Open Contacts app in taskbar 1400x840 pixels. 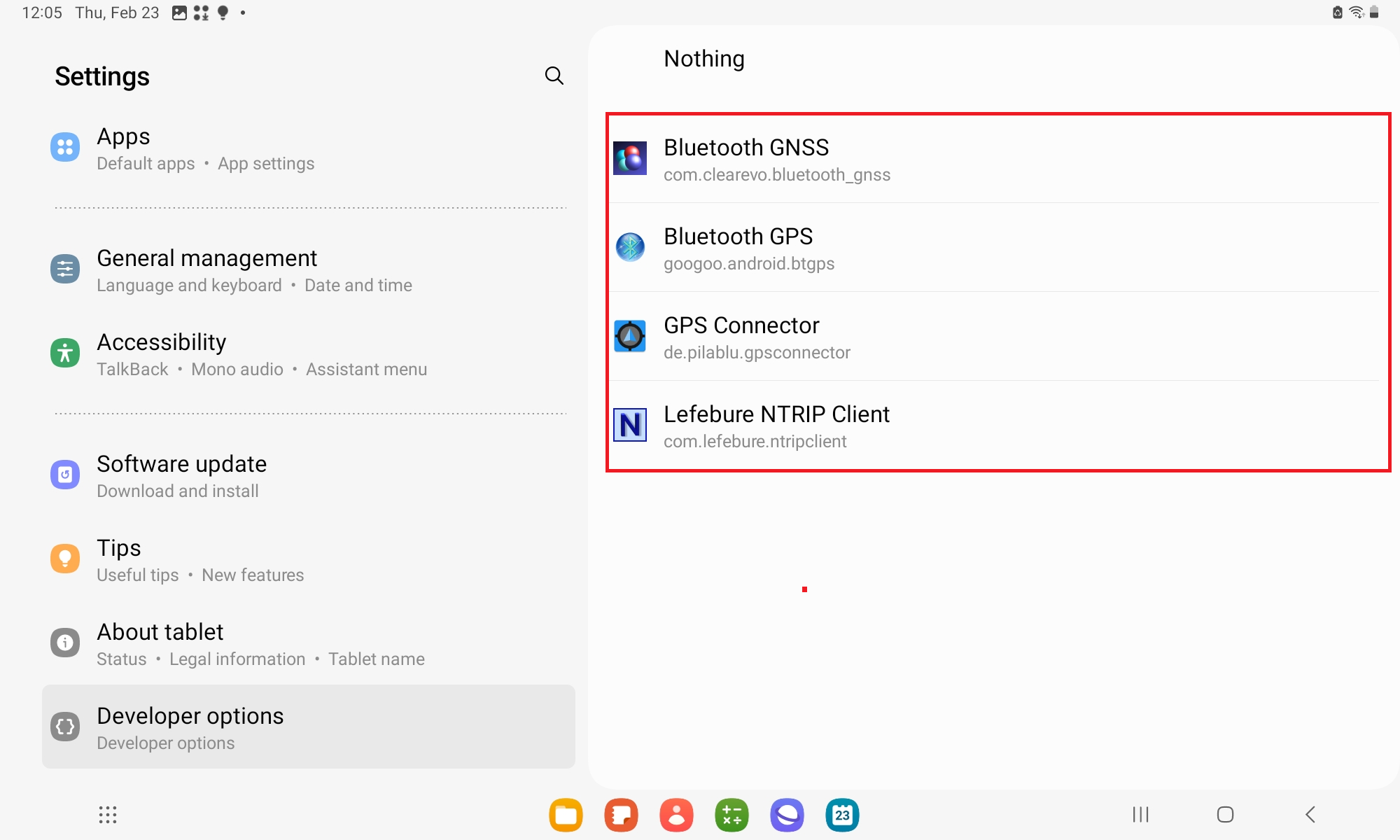pyautogui.click(x=676, y=815)
